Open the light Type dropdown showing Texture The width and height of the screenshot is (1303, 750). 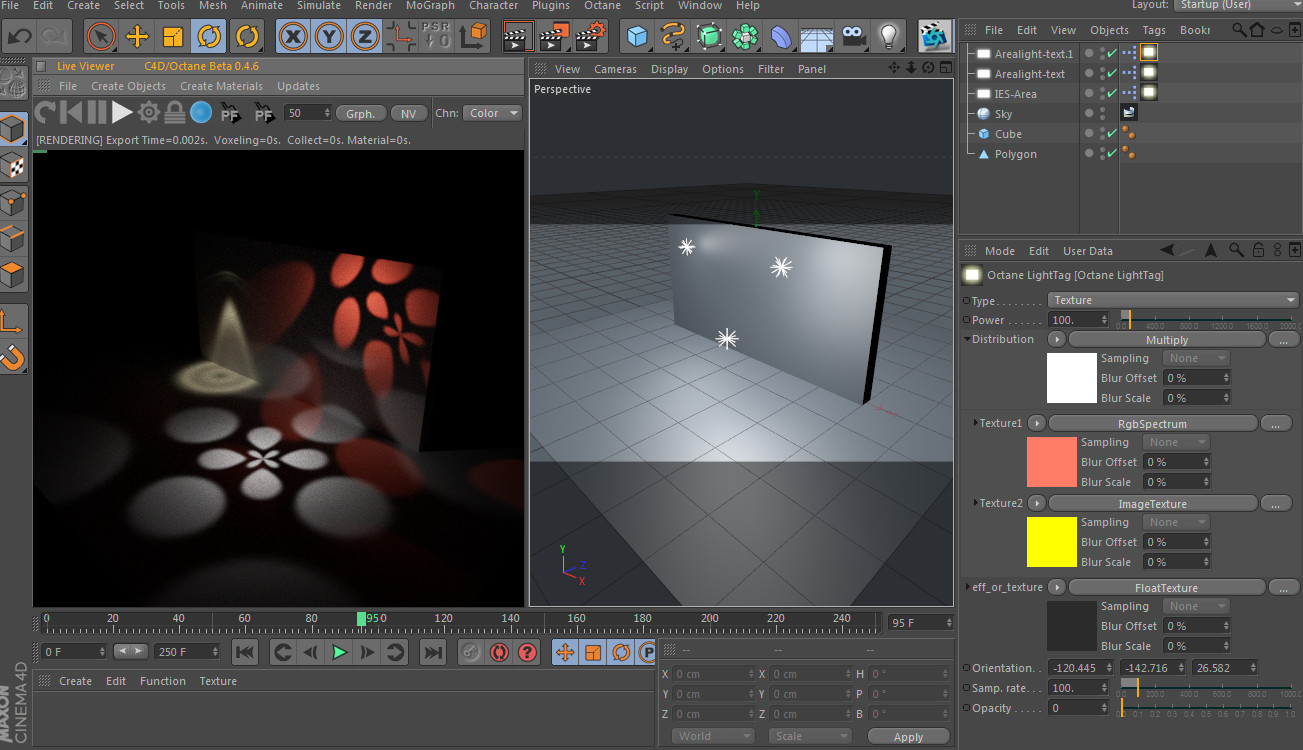[1172, 300]
